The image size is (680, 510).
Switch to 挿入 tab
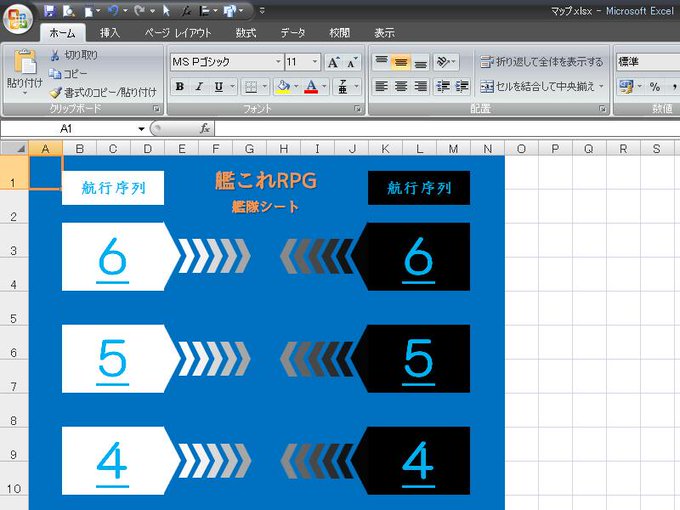(x=109, y=33)
